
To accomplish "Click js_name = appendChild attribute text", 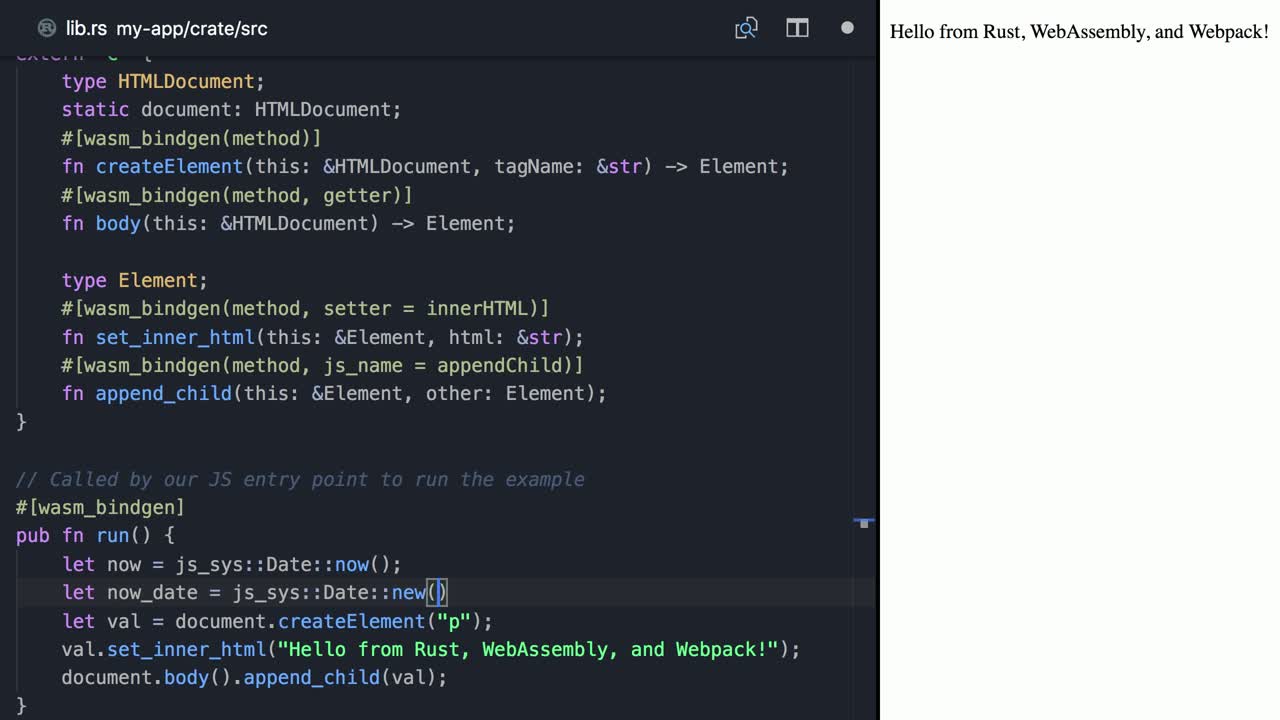I will coord(447,365).
